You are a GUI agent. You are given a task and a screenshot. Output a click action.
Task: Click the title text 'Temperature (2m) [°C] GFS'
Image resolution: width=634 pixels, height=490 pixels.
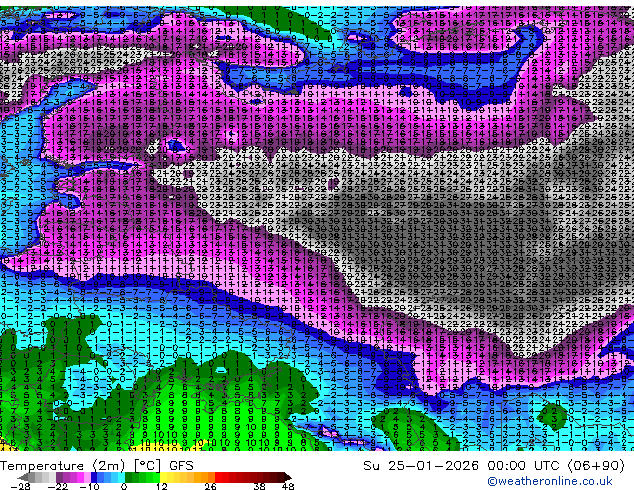click(97, 466)
